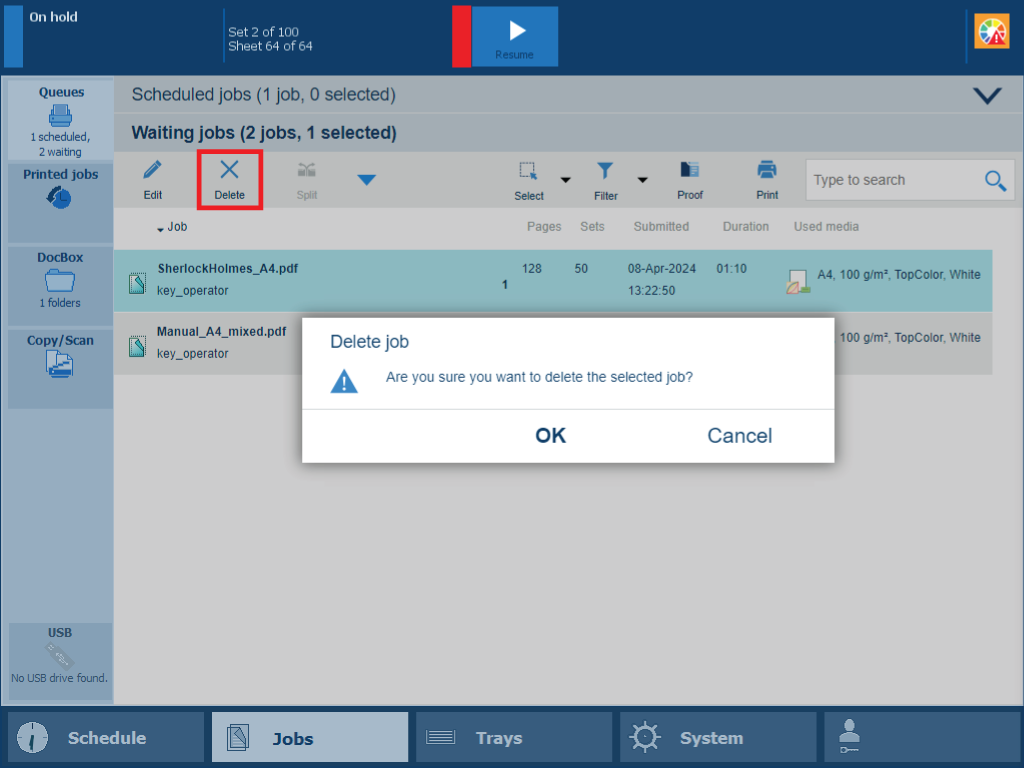Select the SherlockHolmes_A4.pdf job row
1024x768 pixels.
point(400,281)
